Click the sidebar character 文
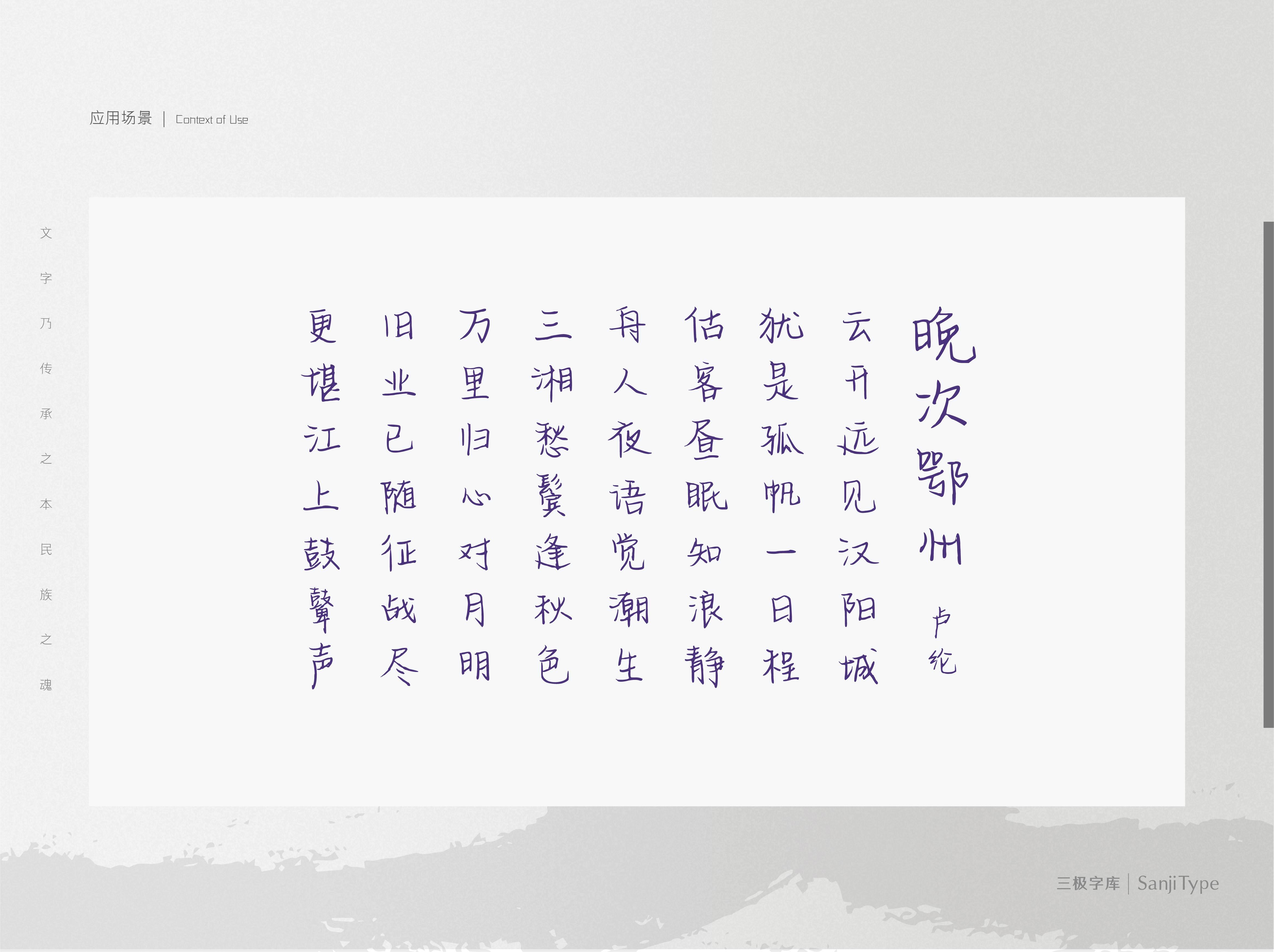This screenshot has width=1274, height=952. point(46,233)
